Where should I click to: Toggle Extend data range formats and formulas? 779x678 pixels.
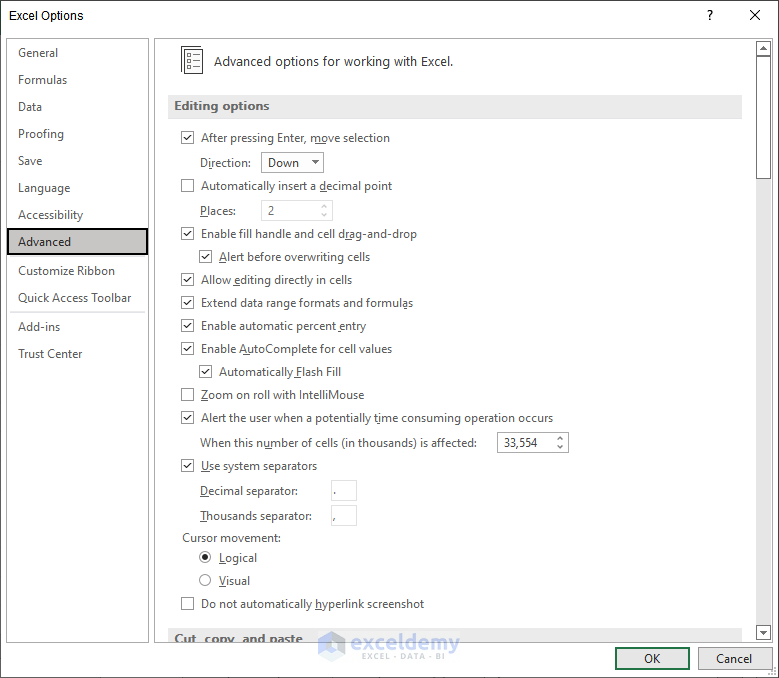click(187, 302)
